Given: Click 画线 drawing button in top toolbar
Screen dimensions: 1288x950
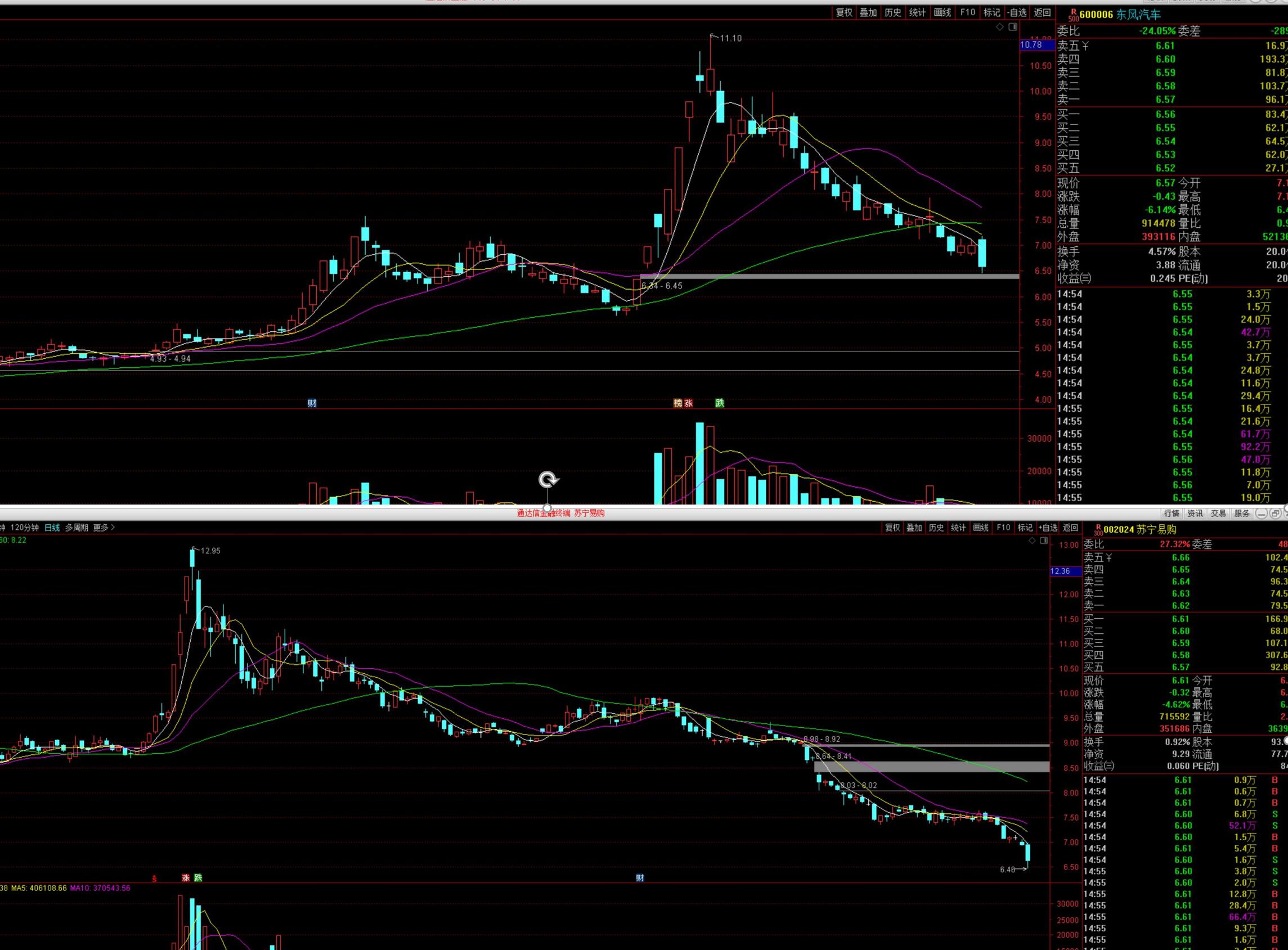Looking at the screenshot, I should 943,12.
